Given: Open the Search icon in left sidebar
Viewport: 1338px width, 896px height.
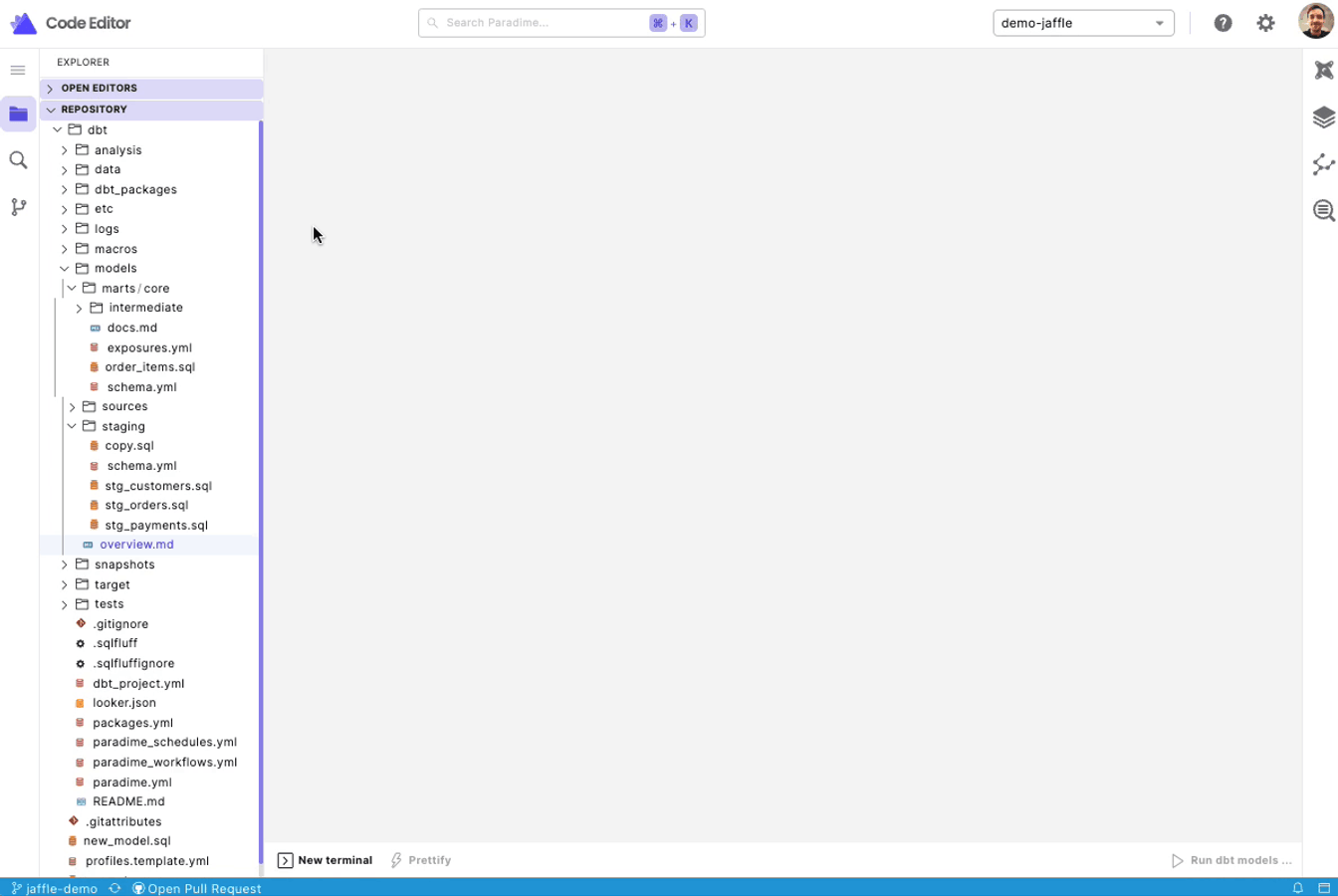Looking at the screenshot, I should (18, 160).
